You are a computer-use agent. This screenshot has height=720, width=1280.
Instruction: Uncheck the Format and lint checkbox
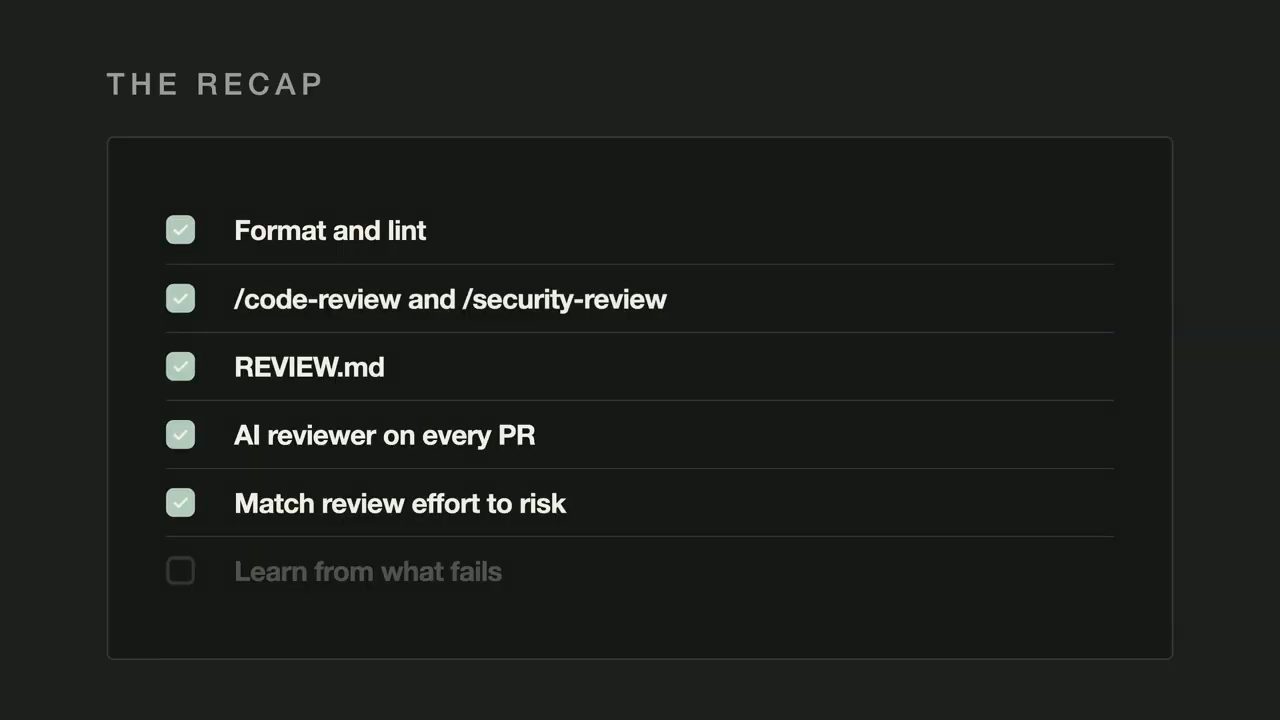point(180,230)
